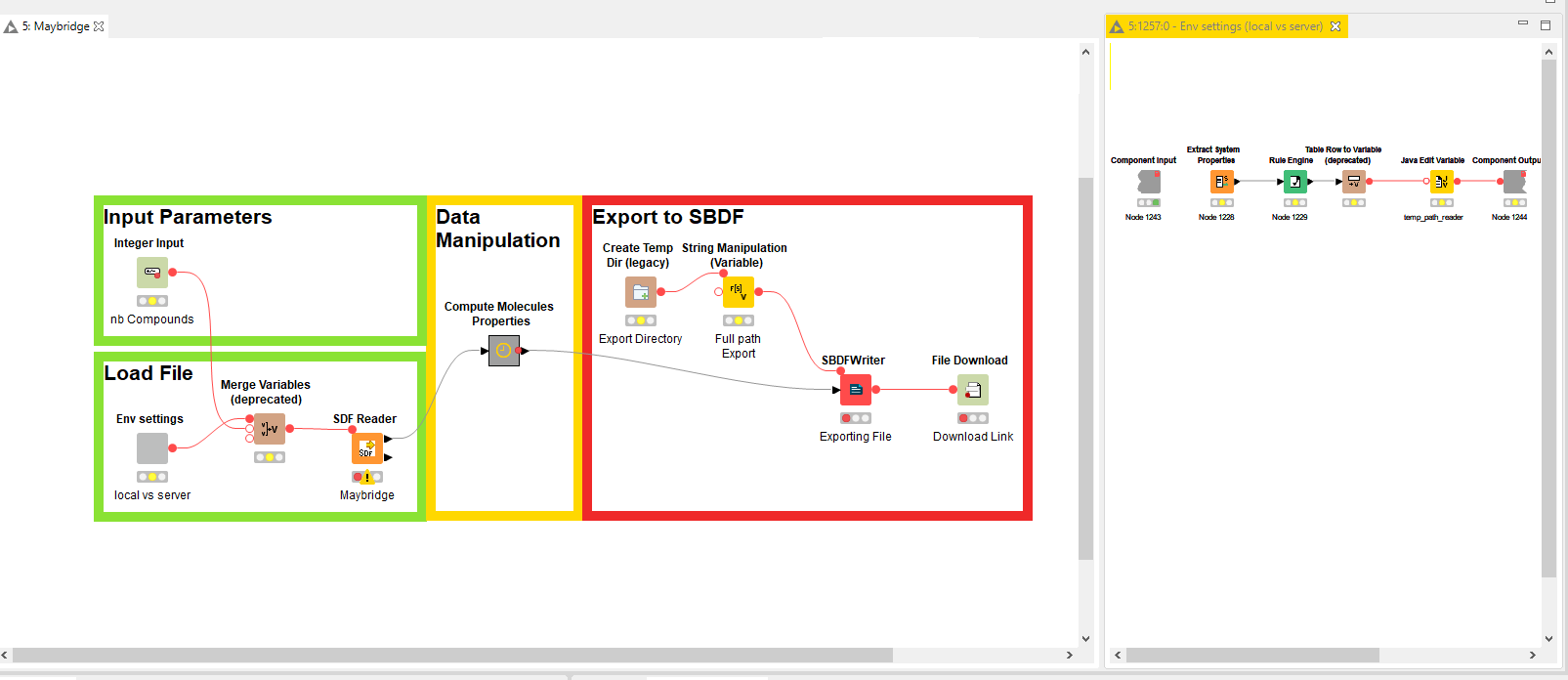Click Maybridge canvas horizontal scrollbar thumb
This screenshot has width=1568, height=680.
click(x=452, y=655)
